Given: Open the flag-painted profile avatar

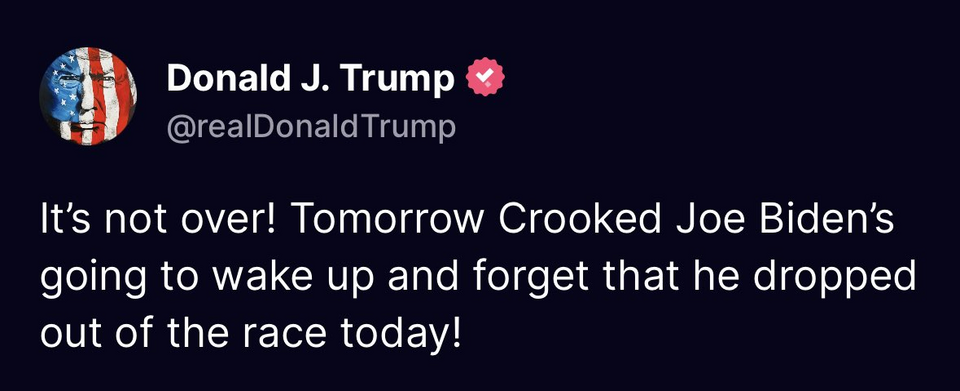Looking at the screenshot, I should (88, 96).
